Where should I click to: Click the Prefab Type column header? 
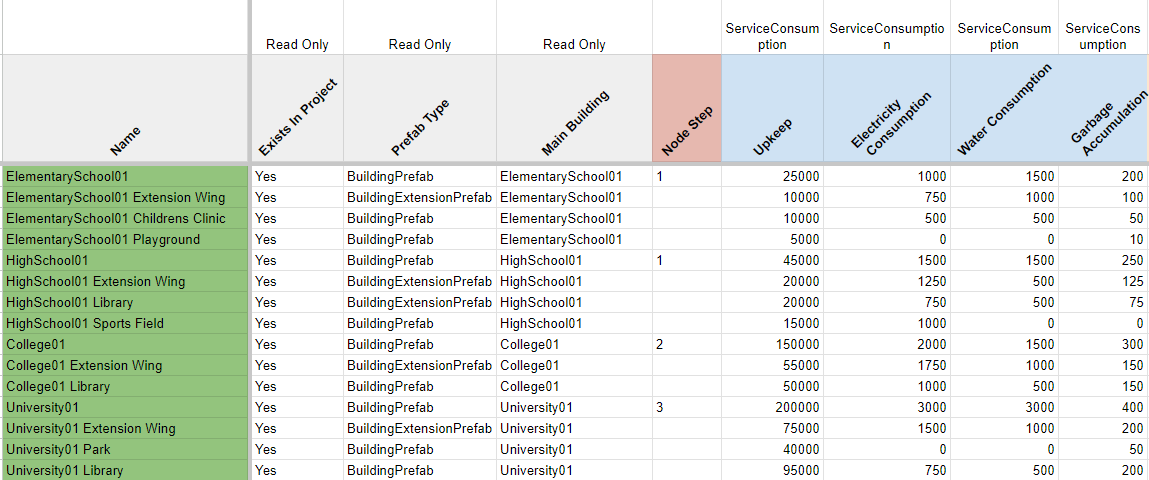419,109
